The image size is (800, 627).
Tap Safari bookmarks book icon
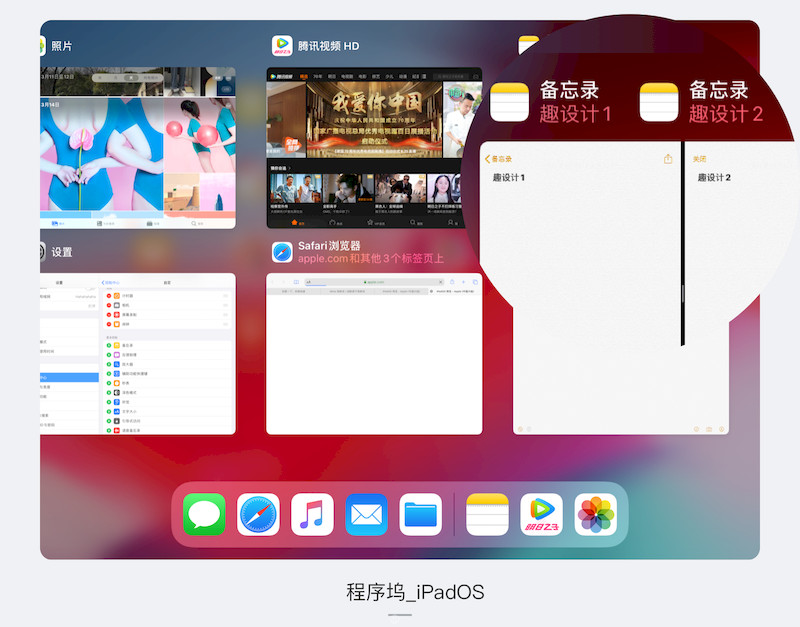click(x=296, y=282)
